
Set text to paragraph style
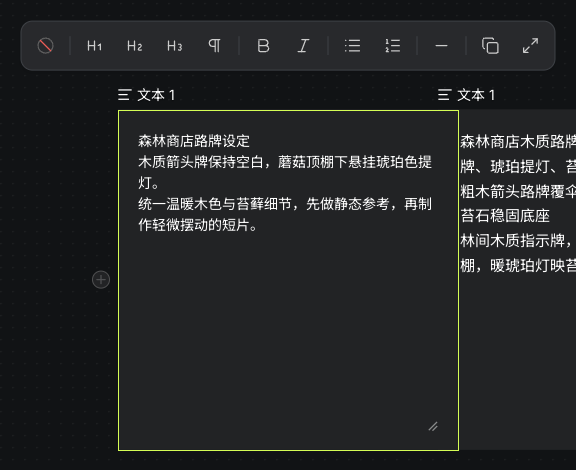tap(215, 46)
